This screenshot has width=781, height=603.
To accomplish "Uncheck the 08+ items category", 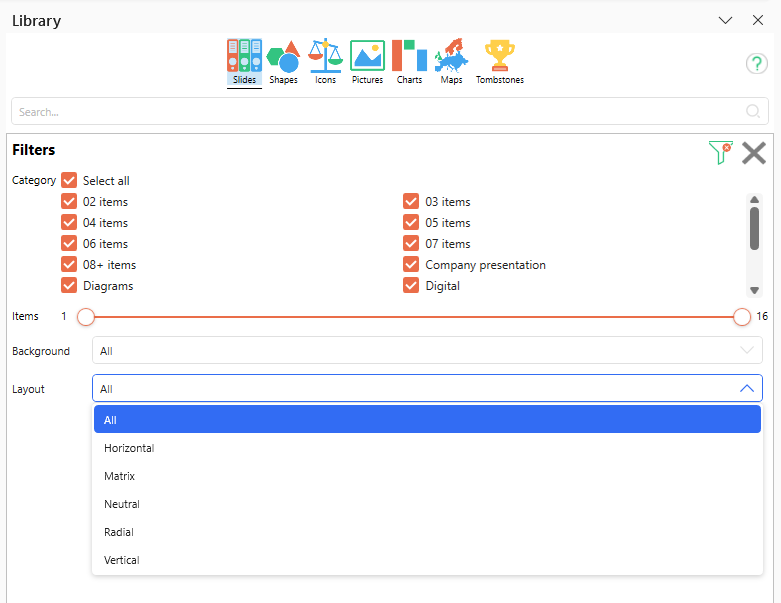I will click(x=69, y=264).
